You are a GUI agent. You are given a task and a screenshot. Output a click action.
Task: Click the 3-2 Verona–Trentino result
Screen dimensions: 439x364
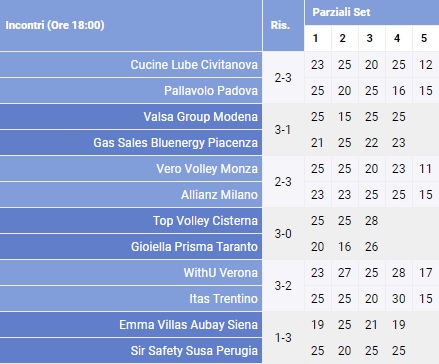(283, 286)
